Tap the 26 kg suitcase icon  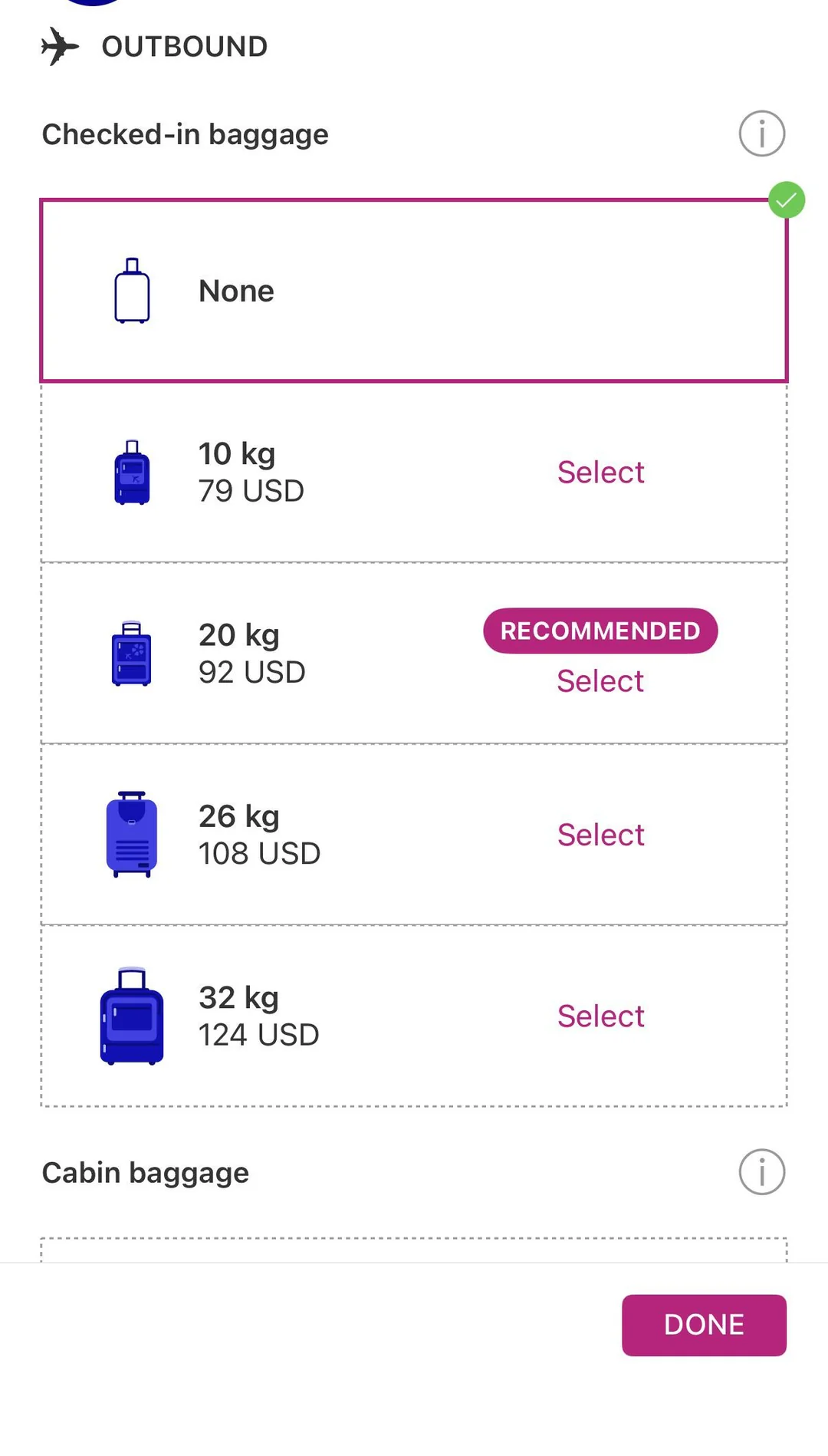point(132,835)
